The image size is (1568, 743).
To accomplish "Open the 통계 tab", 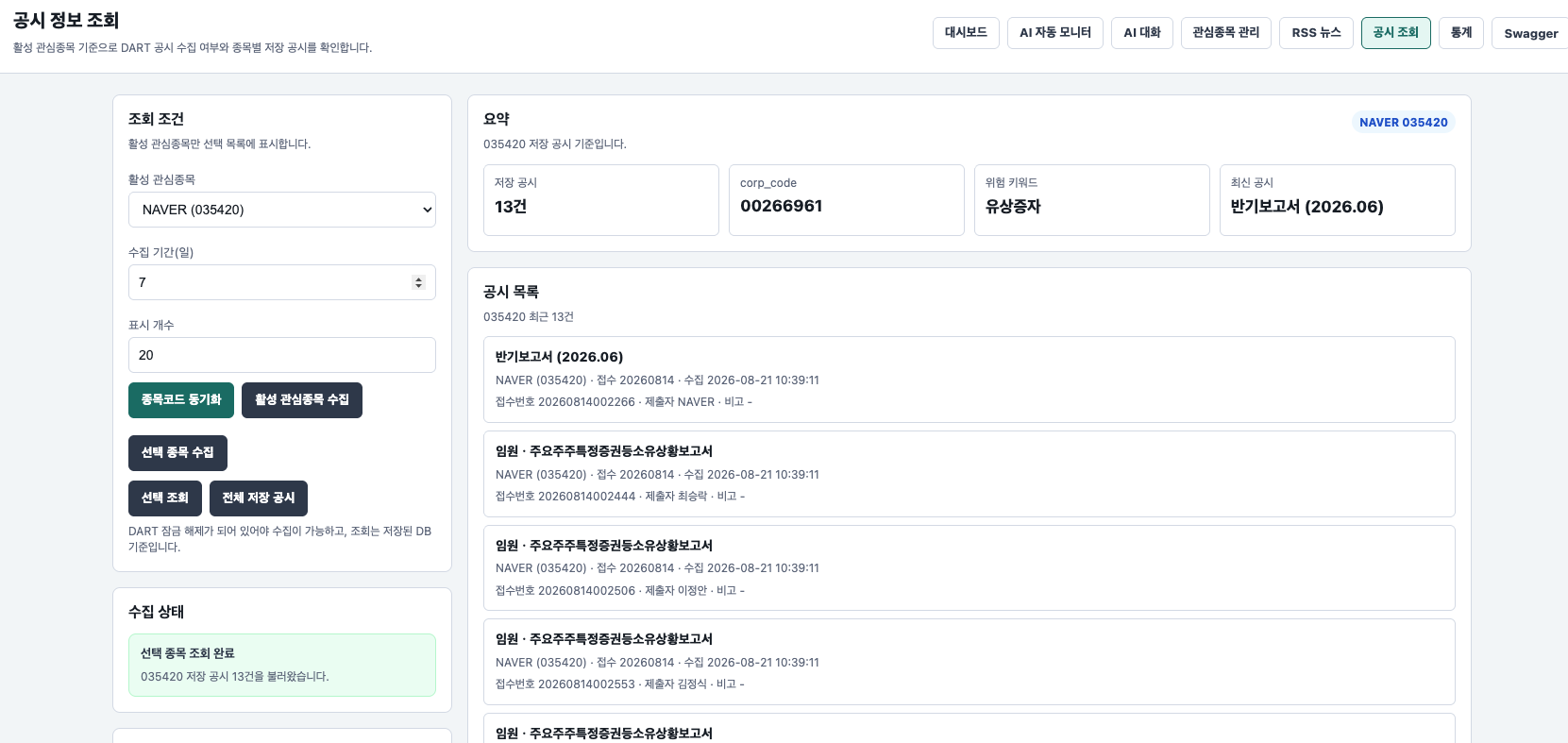I will point(1461,33).
